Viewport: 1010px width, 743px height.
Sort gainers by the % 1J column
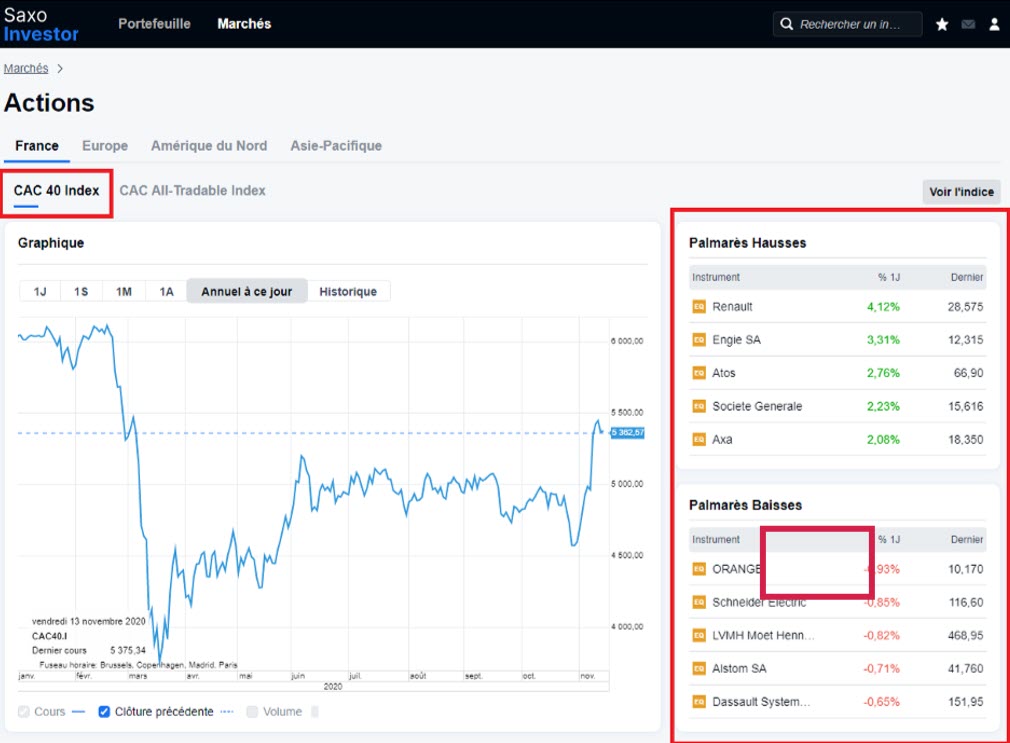click(x=889, y=277)
